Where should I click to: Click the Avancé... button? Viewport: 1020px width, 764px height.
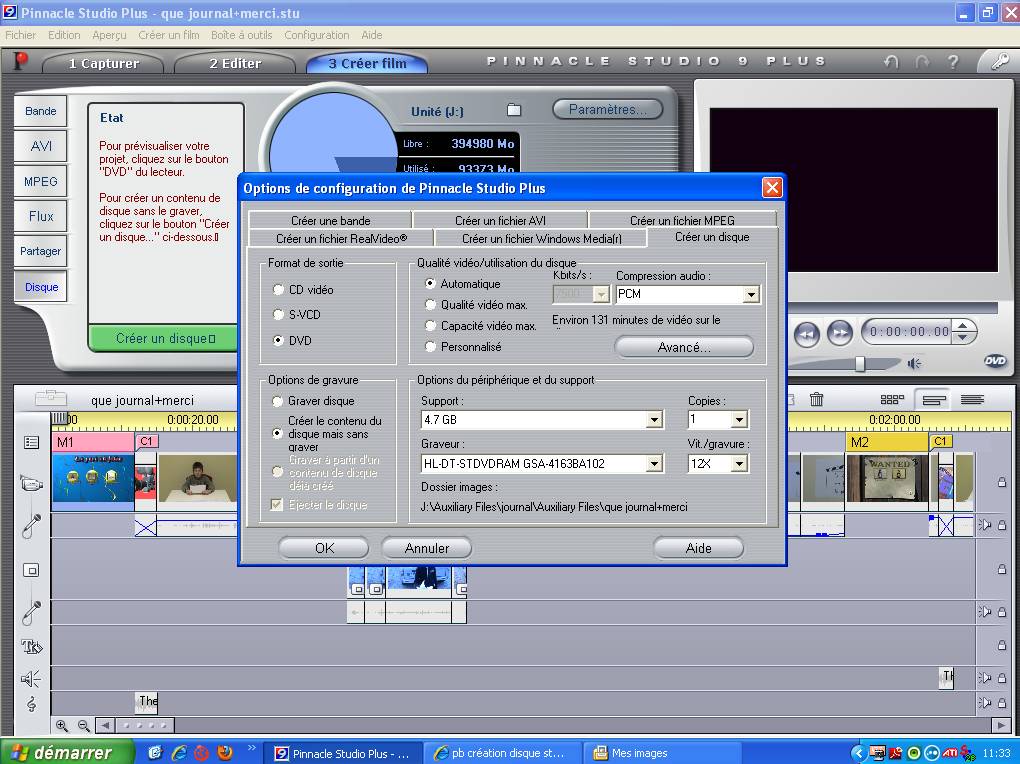click(x=684, y=347)
